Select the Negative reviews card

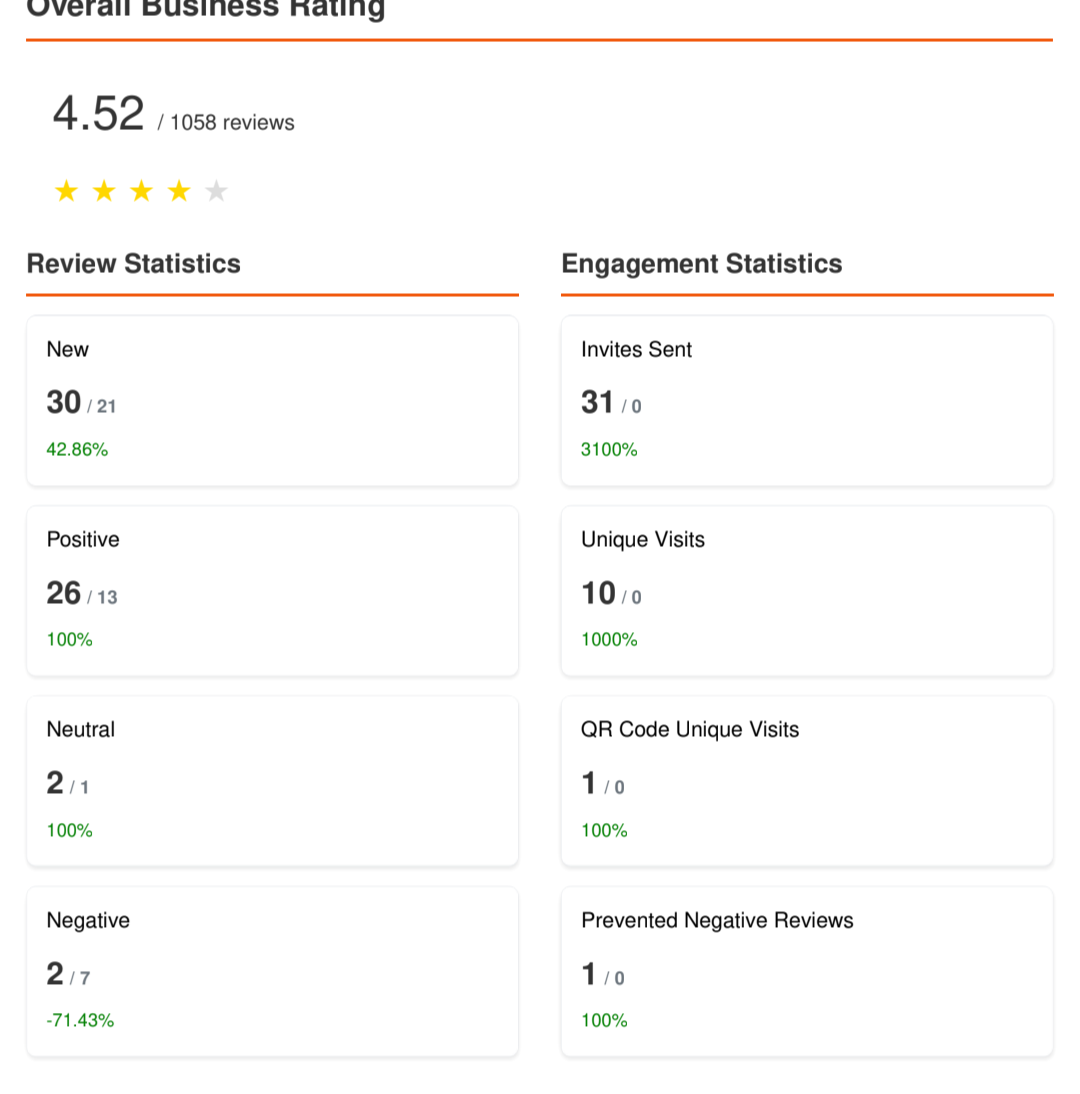pos(272,971)
